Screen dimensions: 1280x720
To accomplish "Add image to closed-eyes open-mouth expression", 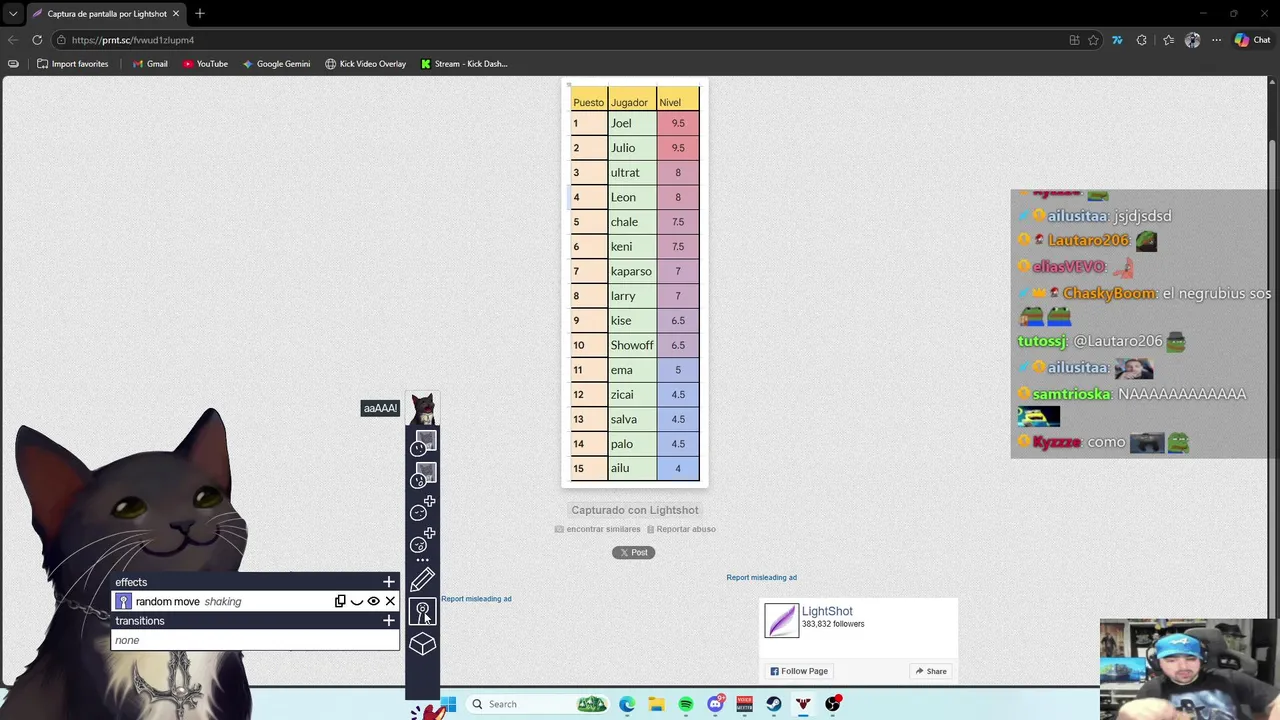I will [x=423, y=540].
